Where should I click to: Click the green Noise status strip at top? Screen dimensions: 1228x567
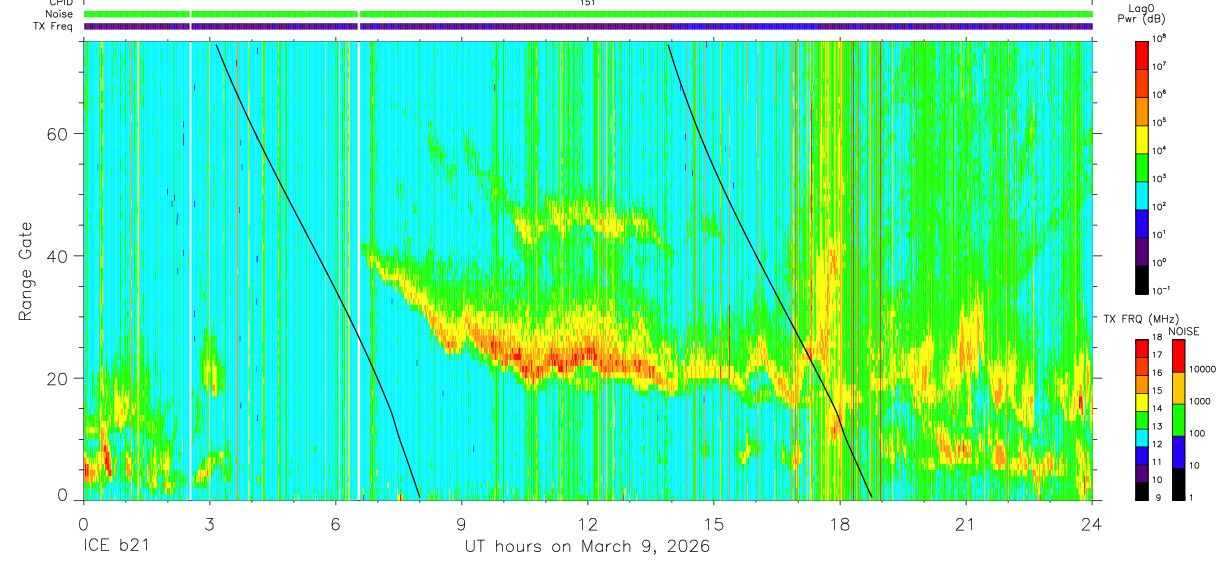(588, 14)
